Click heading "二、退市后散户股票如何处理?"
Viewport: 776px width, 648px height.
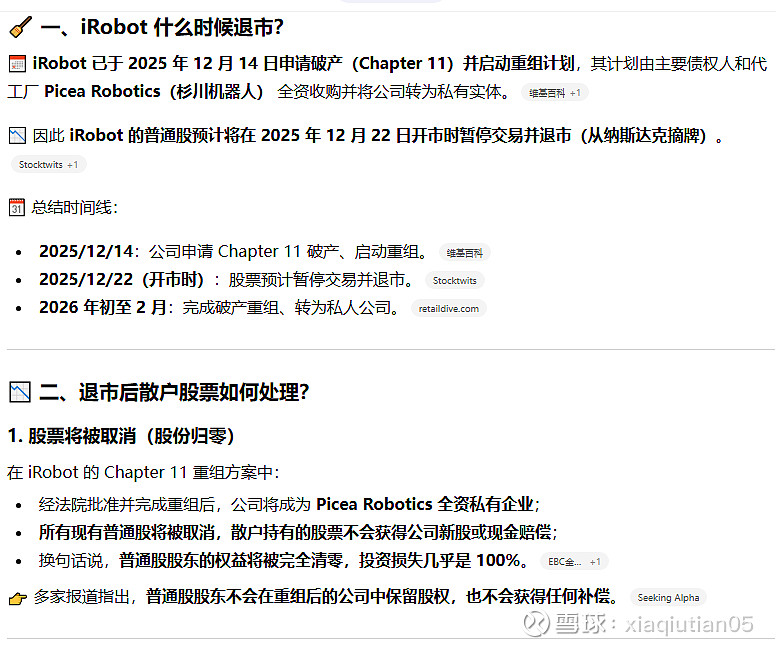pyautogui.click(x=174, y=392)
